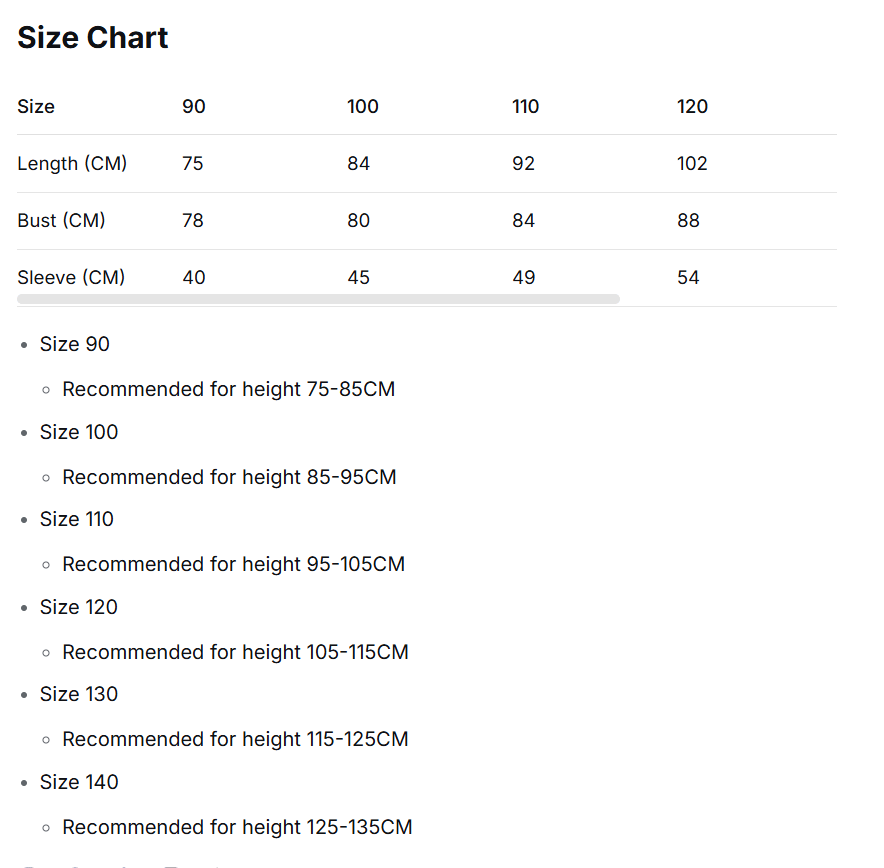
Task: Click the 120 size column header
Action: click(692, 107)
